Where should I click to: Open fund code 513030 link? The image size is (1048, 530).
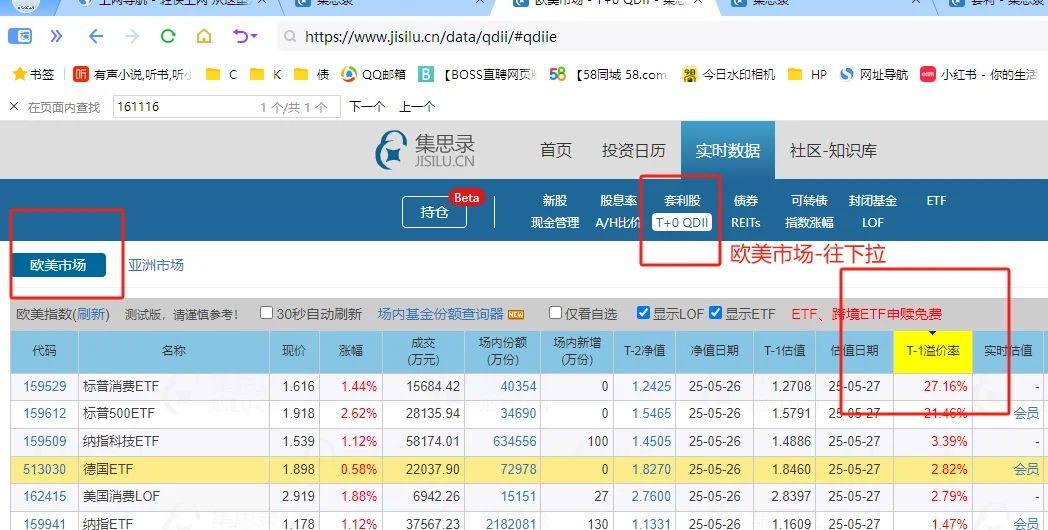[x=45, y=469]
